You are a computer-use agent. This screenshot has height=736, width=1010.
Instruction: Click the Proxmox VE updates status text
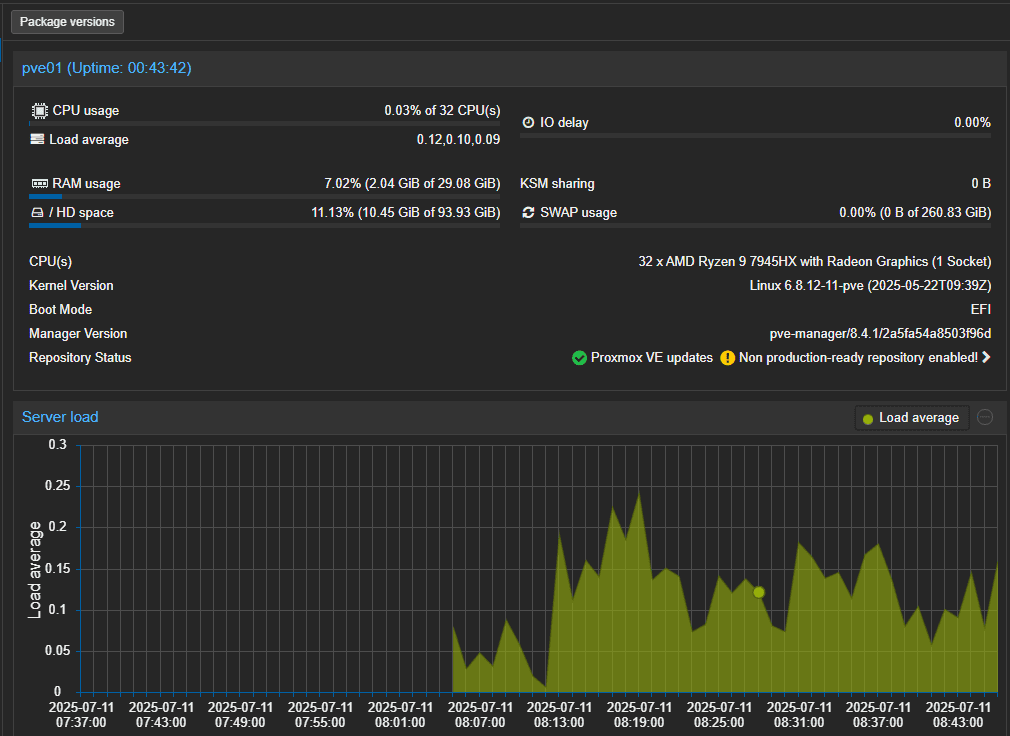(652, 358)
